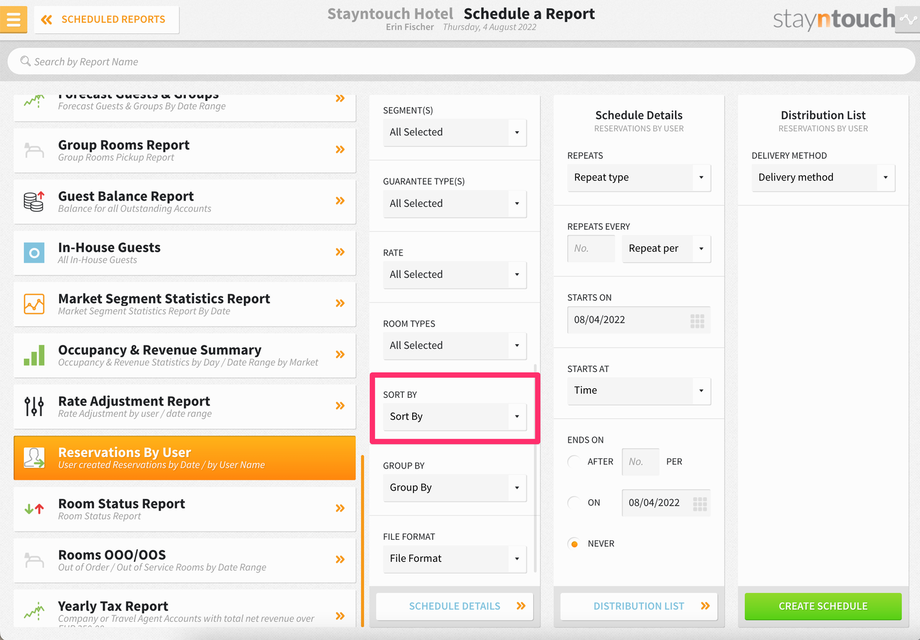920x640 pixels.
Task: Click the Repeats Every number field
Action: (591, 249)
